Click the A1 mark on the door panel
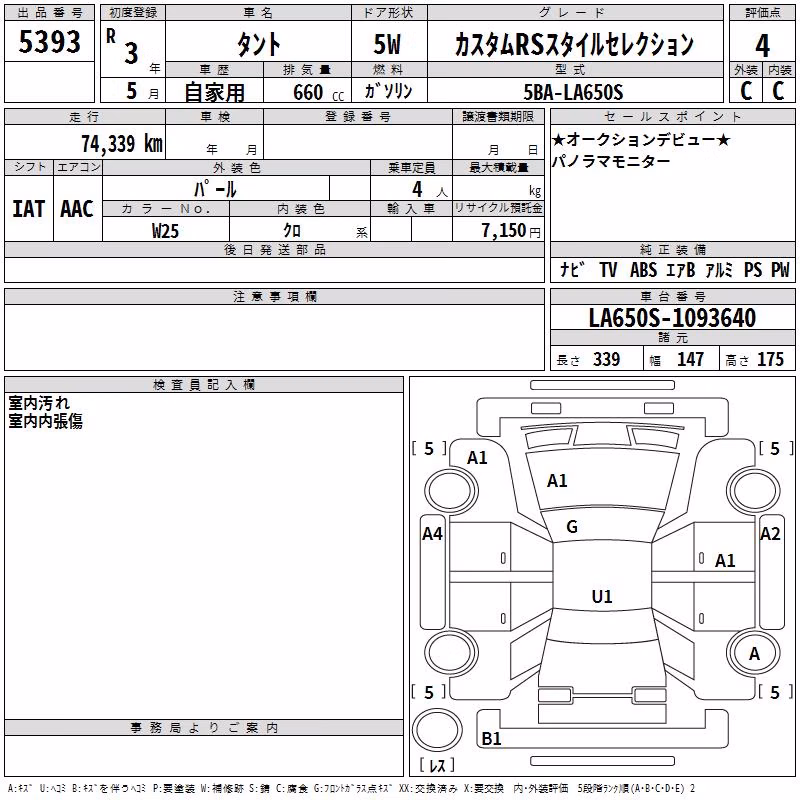The width and height of the screenshot is (800, 800). 725,561
